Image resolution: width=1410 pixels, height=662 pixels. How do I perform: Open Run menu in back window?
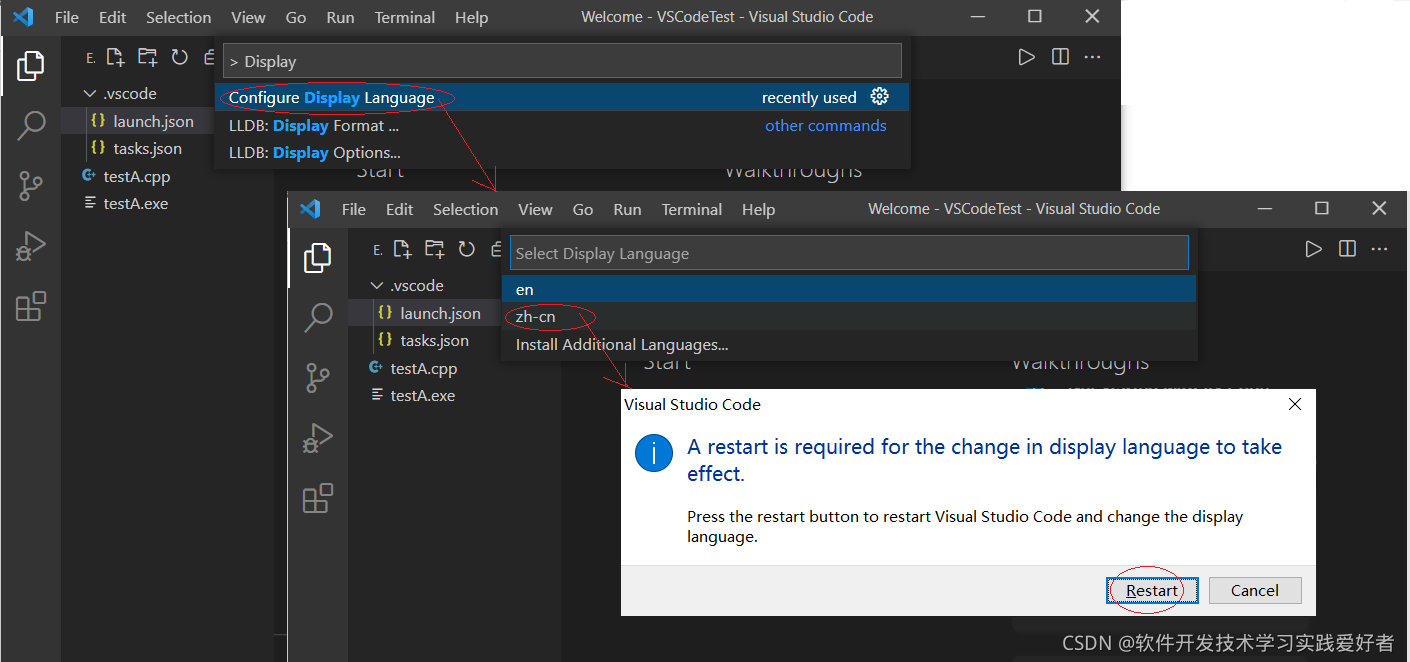click(340, 17)
